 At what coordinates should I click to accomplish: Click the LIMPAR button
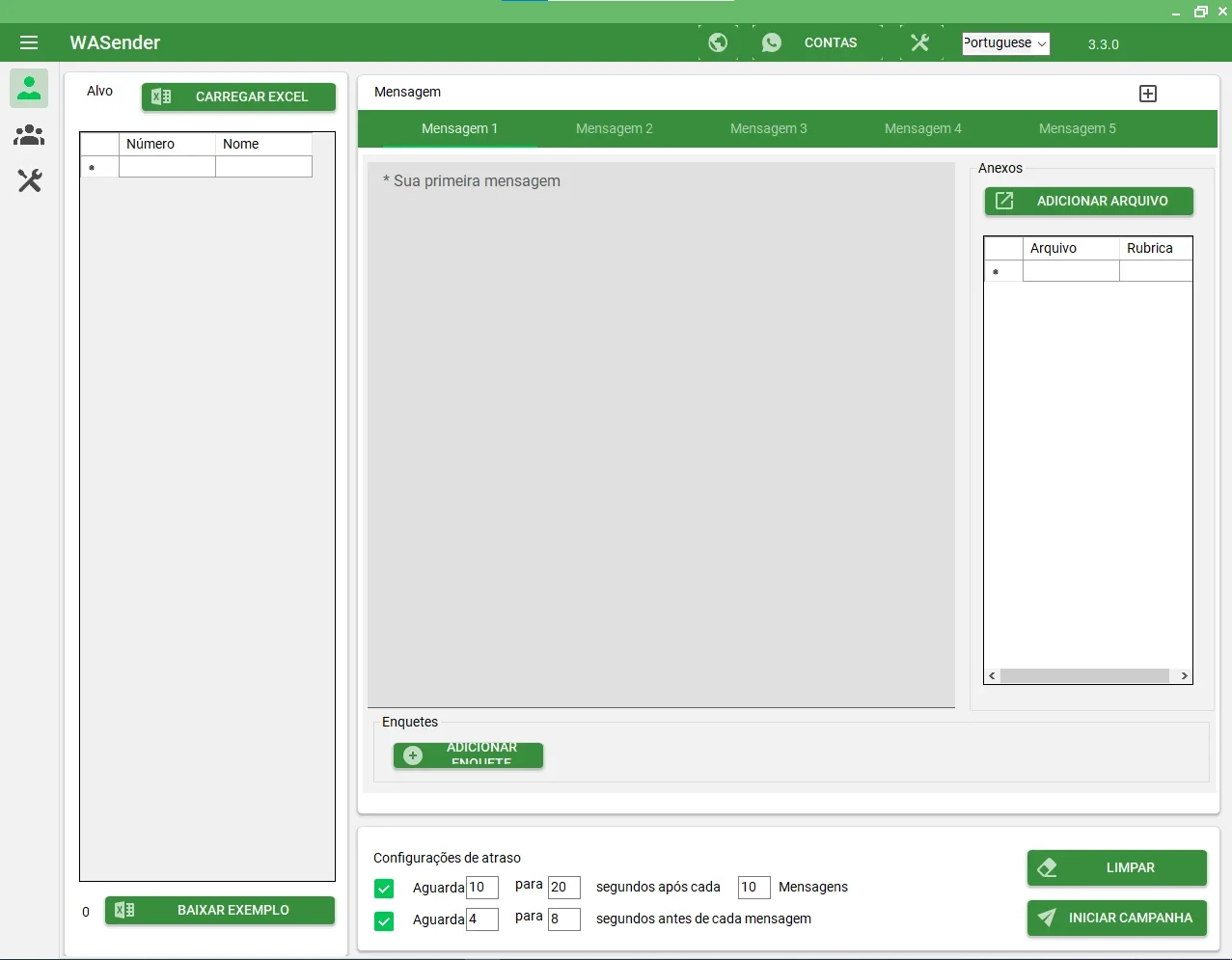1117,867
